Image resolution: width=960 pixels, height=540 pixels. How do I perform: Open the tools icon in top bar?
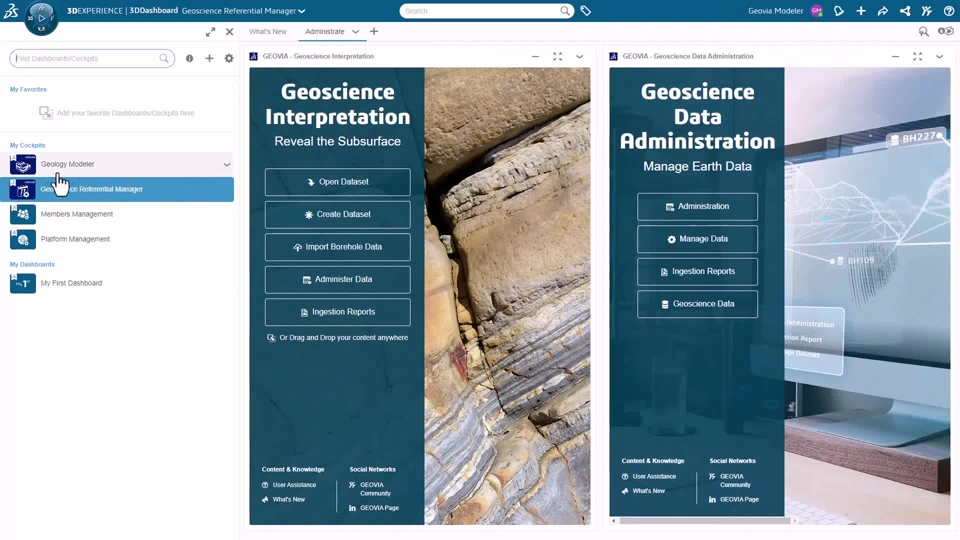coord(927,11)
